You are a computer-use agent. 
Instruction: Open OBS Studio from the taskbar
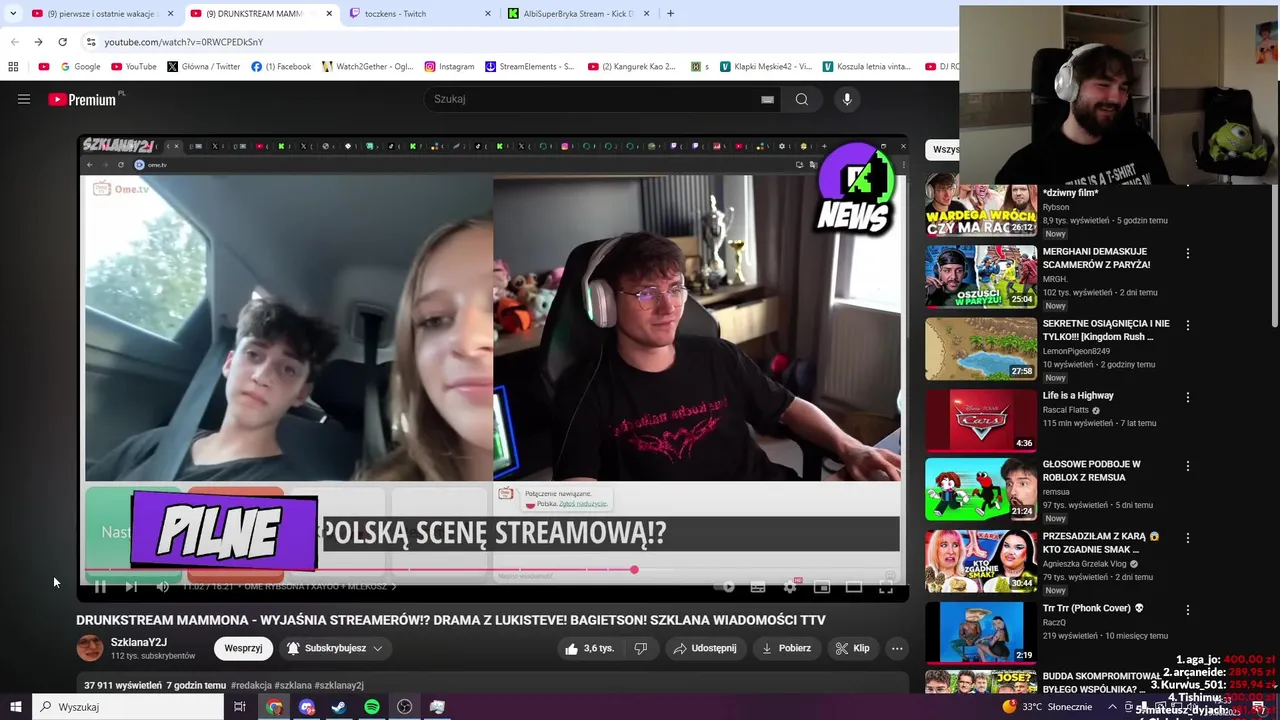[x=405, y=707]
